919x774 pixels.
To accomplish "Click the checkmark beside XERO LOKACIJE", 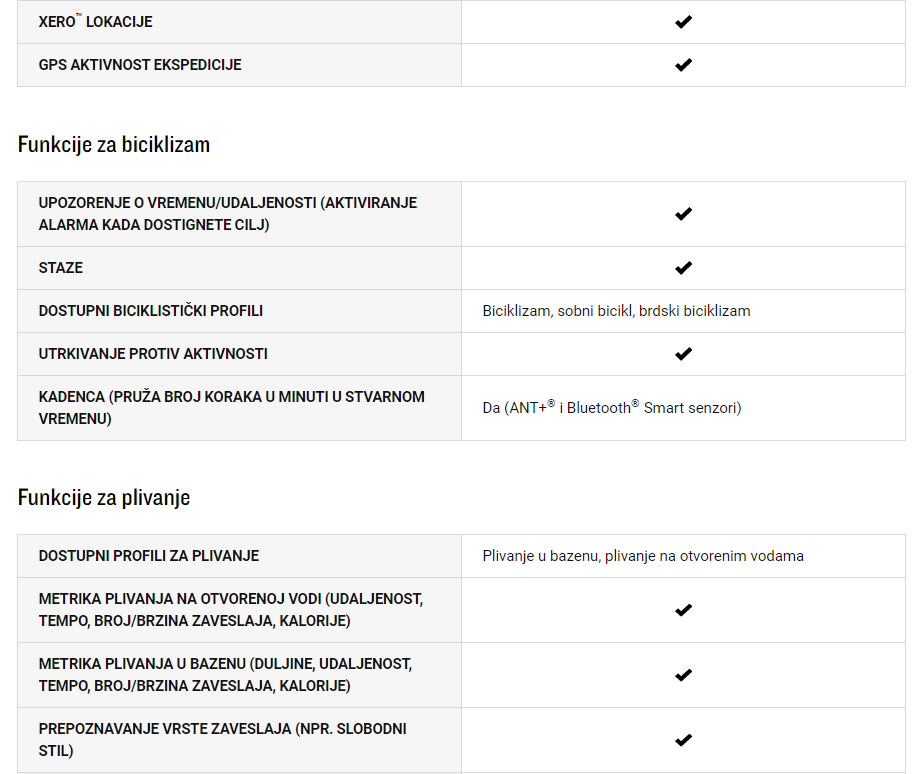I will click(x=683, y=22).
